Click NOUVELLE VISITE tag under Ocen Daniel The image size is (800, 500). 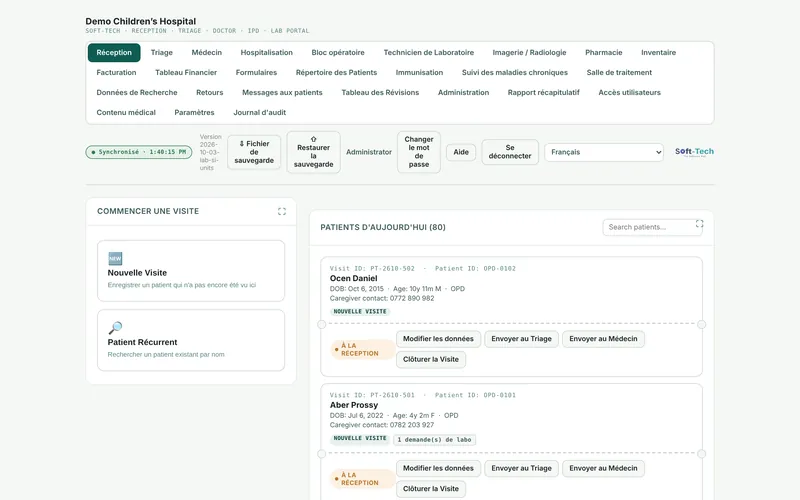click(360, 311)
